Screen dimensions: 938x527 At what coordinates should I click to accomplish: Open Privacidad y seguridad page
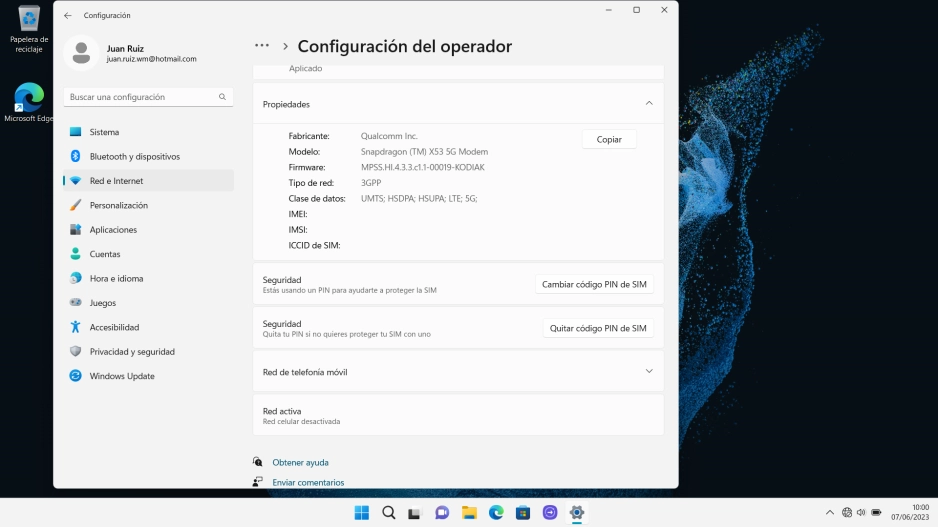point(132,352)
